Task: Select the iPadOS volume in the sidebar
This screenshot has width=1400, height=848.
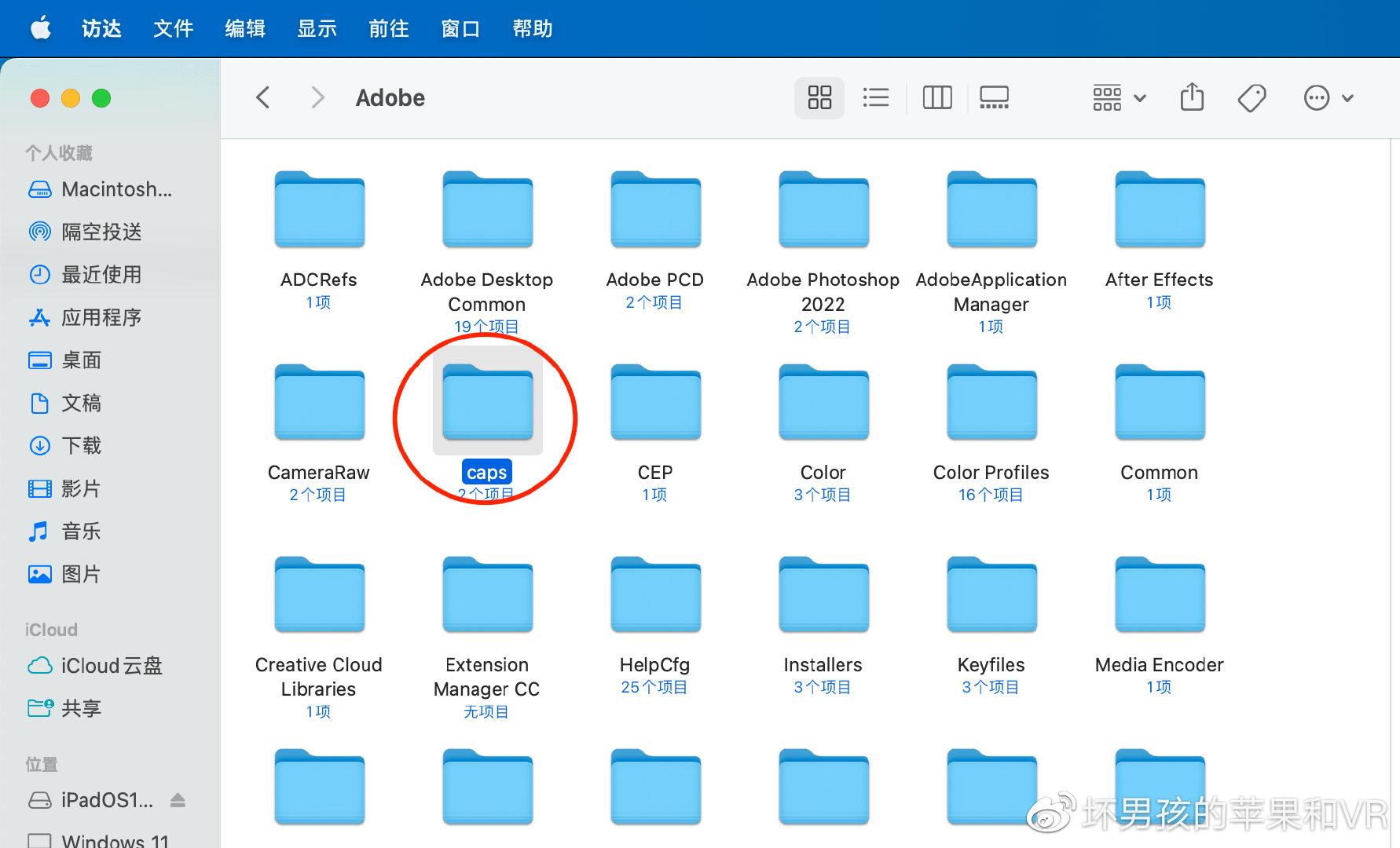Action: click(91, 800)
